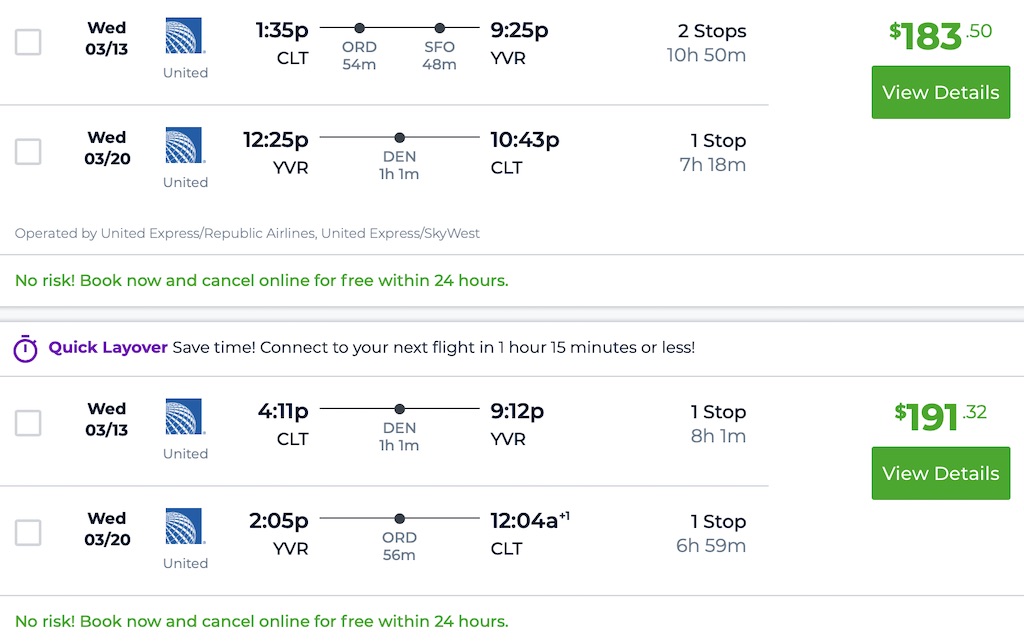Click the ORD stop dot on 1:35p flight
Image resolution: width=1024 pixels, height=643 pixels.
(x=359, y=28)
